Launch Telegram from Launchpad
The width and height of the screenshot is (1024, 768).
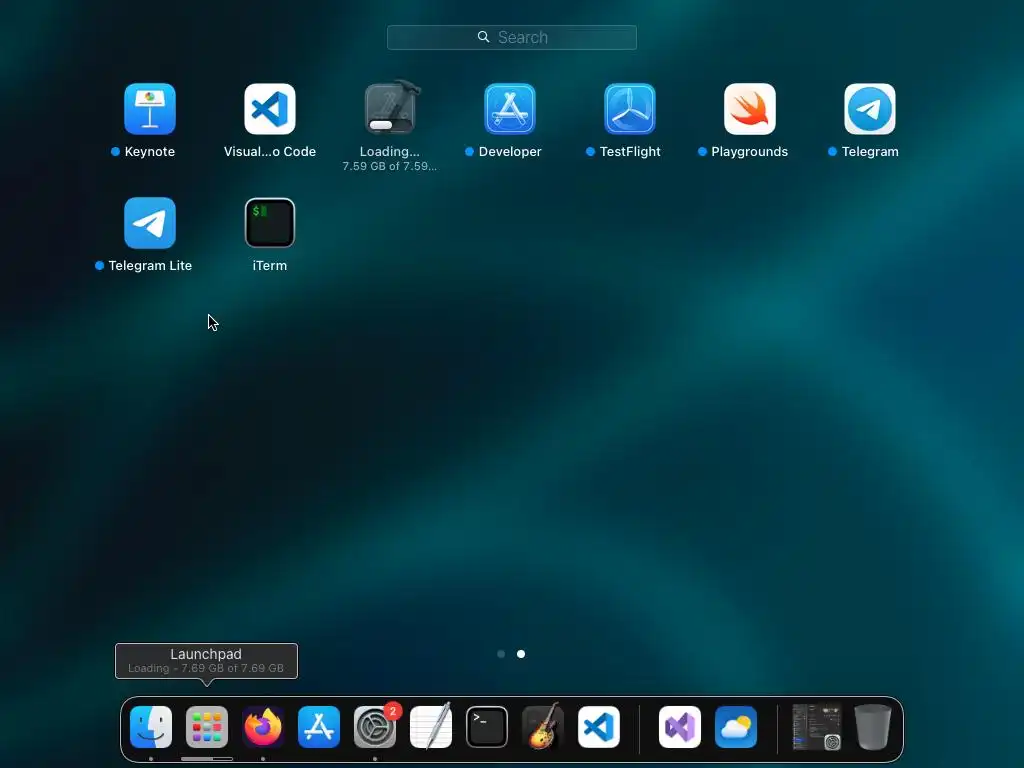coord(870,109)
